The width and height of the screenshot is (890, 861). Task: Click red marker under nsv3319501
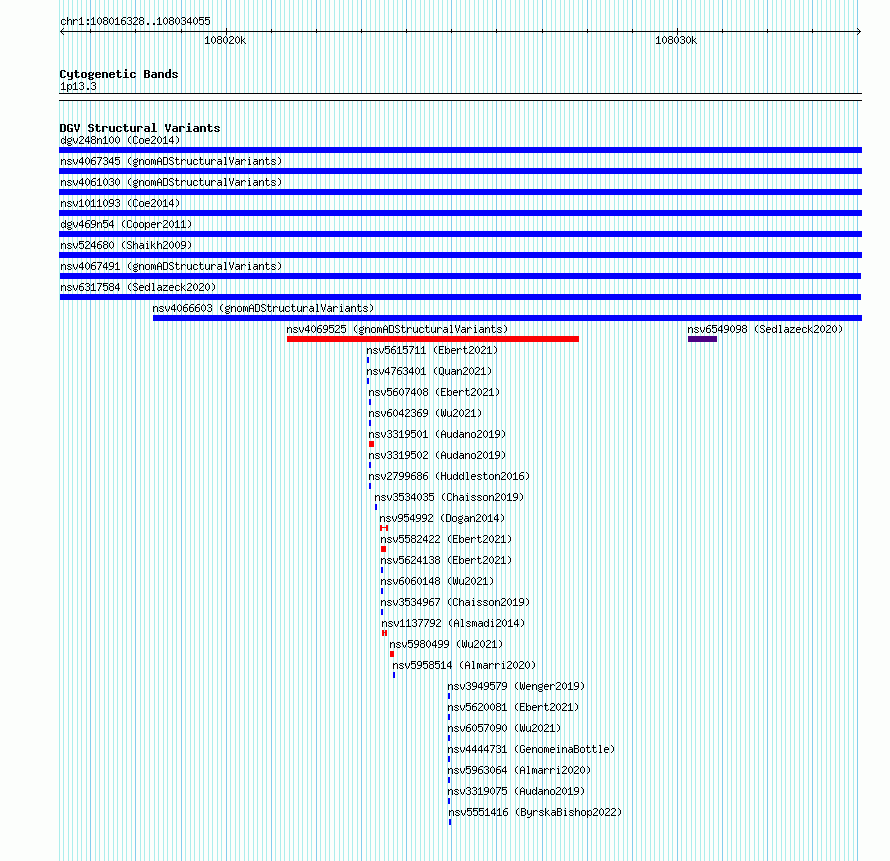[371, 444]
